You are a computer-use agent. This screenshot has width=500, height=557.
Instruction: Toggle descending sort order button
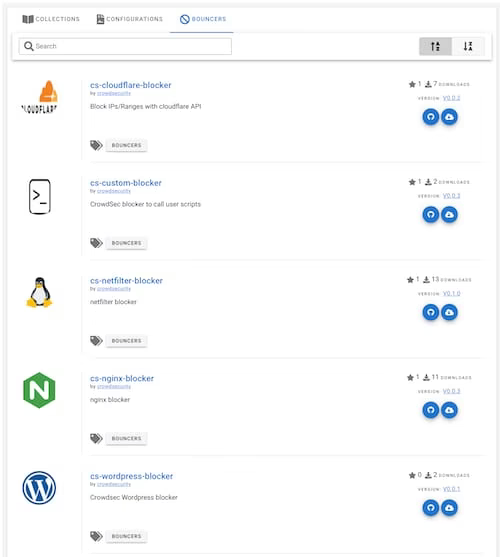[468, 46]
